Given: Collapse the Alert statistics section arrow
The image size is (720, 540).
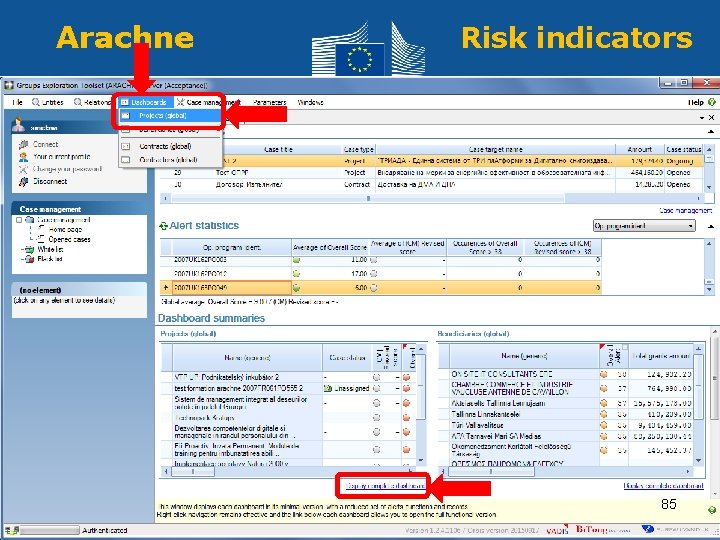Looking at the screenshot, I should coord(711,226).
